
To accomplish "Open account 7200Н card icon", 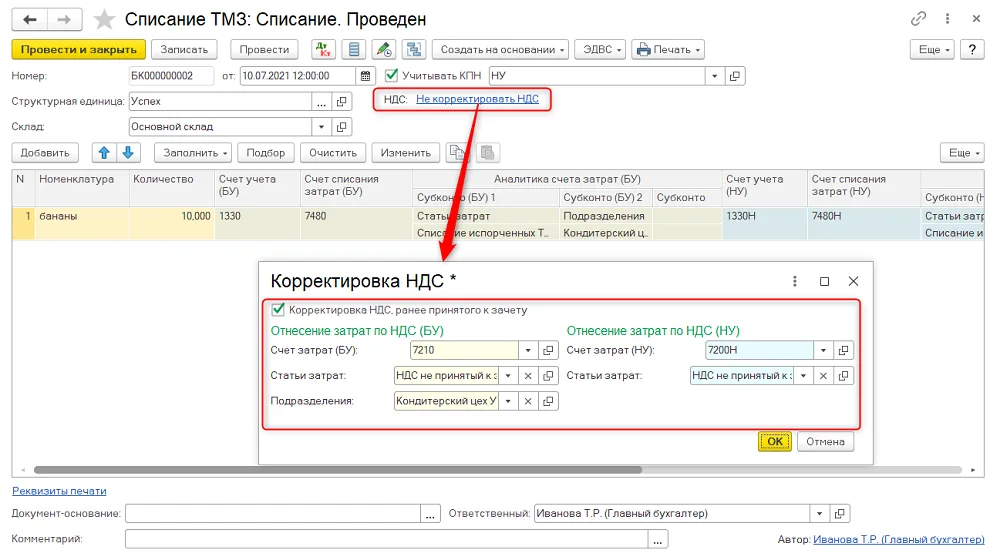I will (x=843, y=350).
